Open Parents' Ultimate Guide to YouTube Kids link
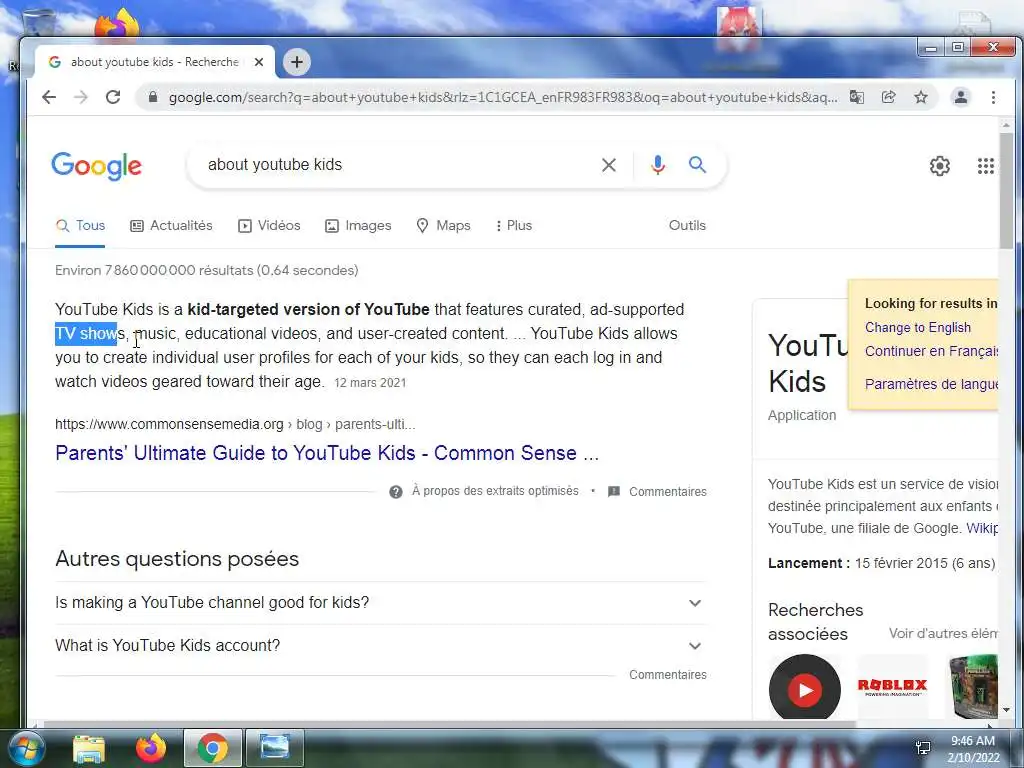This screenshot has height=768, width=1024. 327,453
